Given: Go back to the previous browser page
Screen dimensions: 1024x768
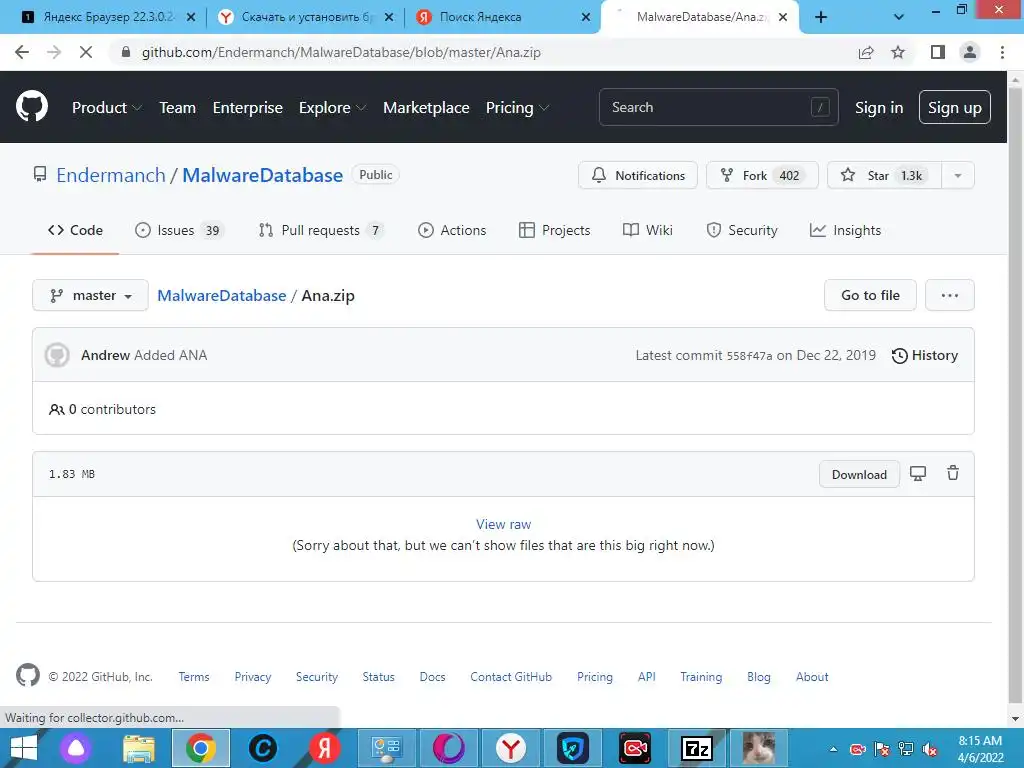Looking at the screenshot, I should 22,52.
